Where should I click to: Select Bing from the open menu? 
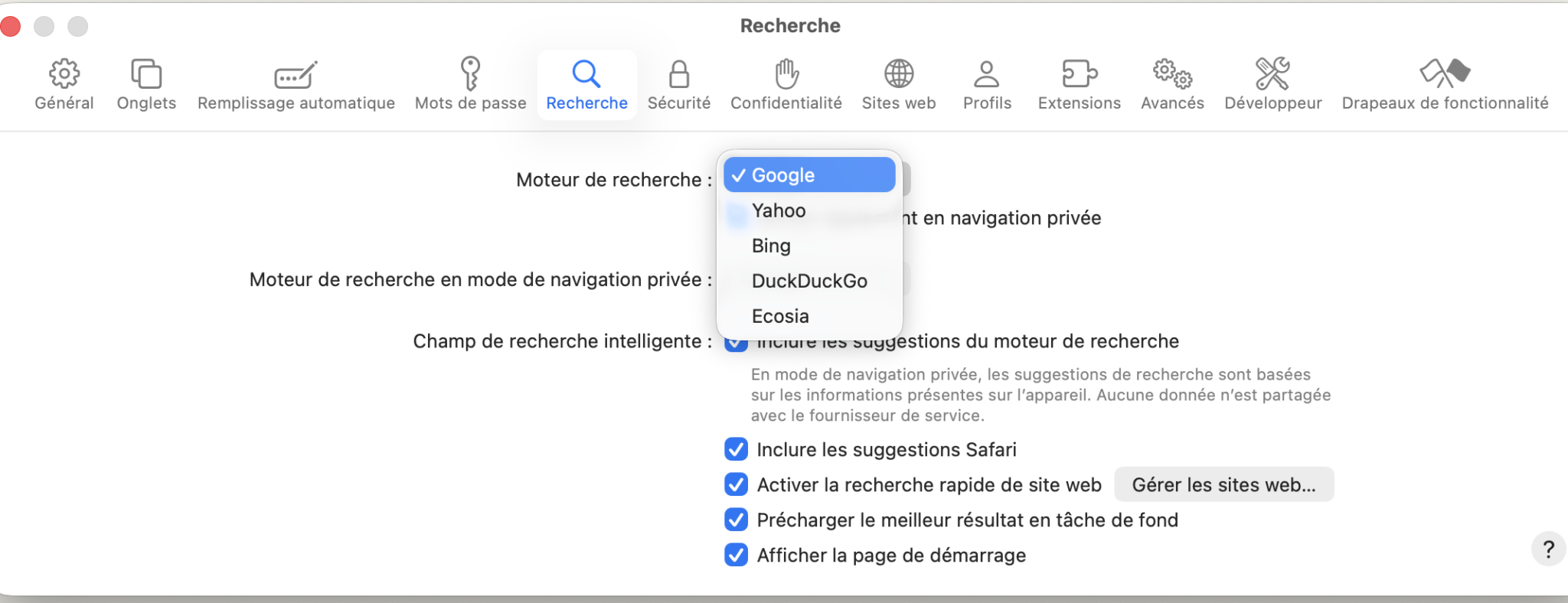tap(771, 246)
